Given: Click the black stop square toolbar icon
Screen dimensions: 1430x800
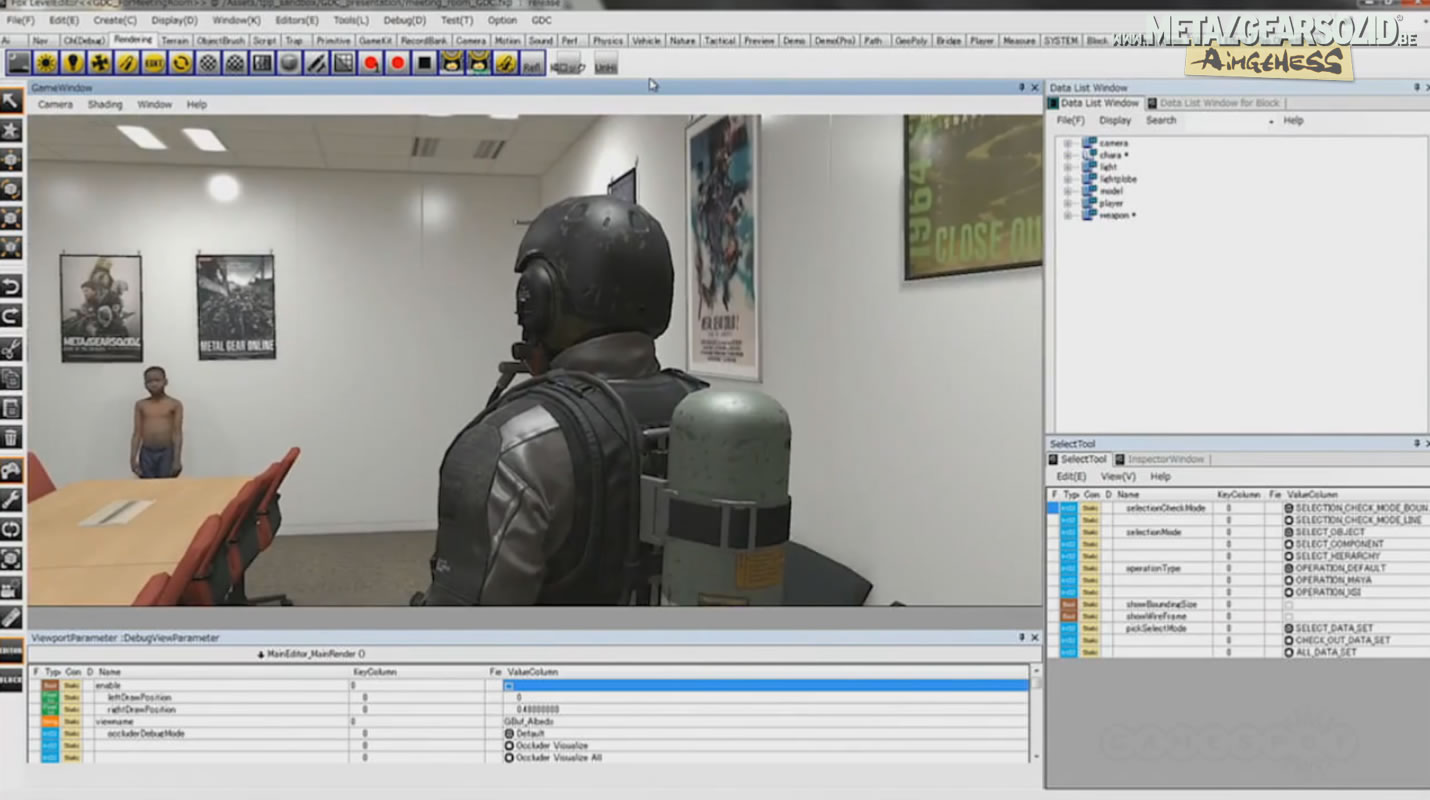Looking at the screenshot, I should click(425, 64).
